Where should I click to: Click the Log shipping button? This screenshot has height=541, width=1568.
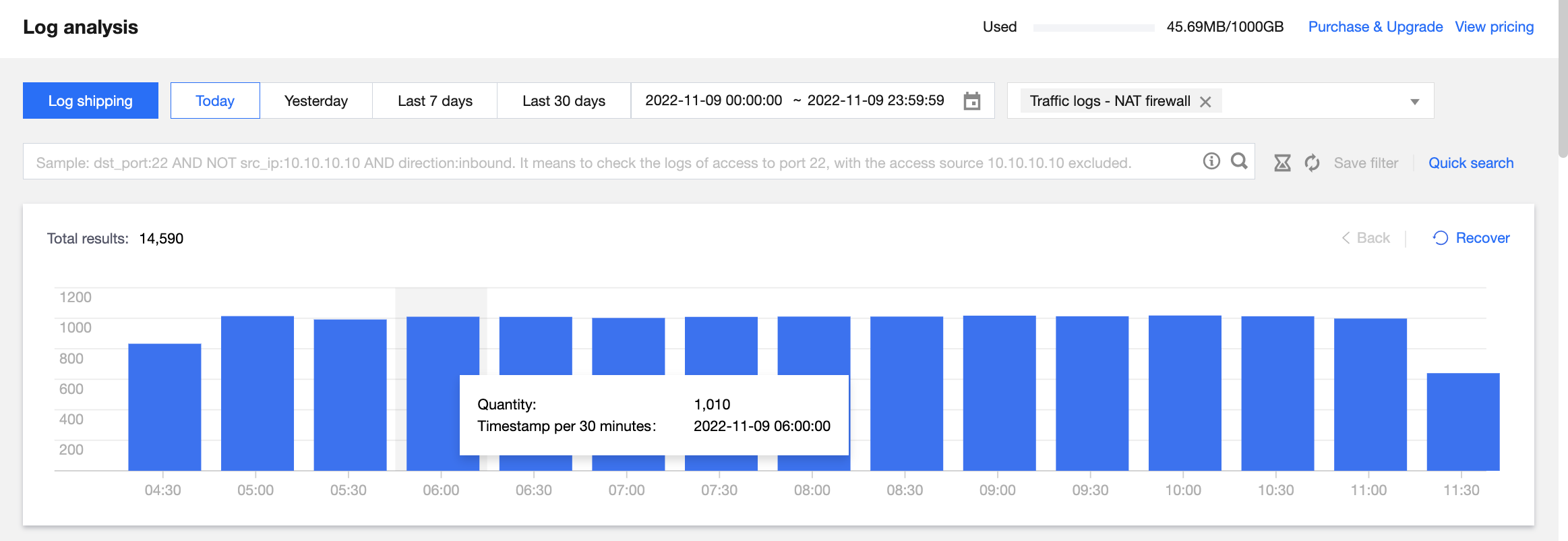click(x=90, y=101)
